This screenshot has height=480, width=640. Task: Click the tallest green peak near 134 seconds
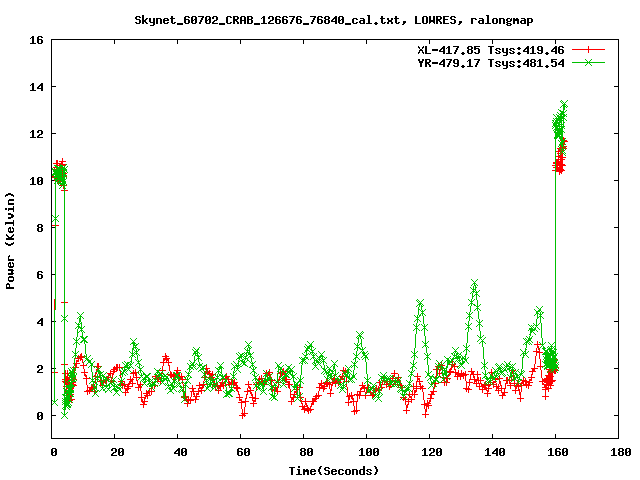(474, 283)
